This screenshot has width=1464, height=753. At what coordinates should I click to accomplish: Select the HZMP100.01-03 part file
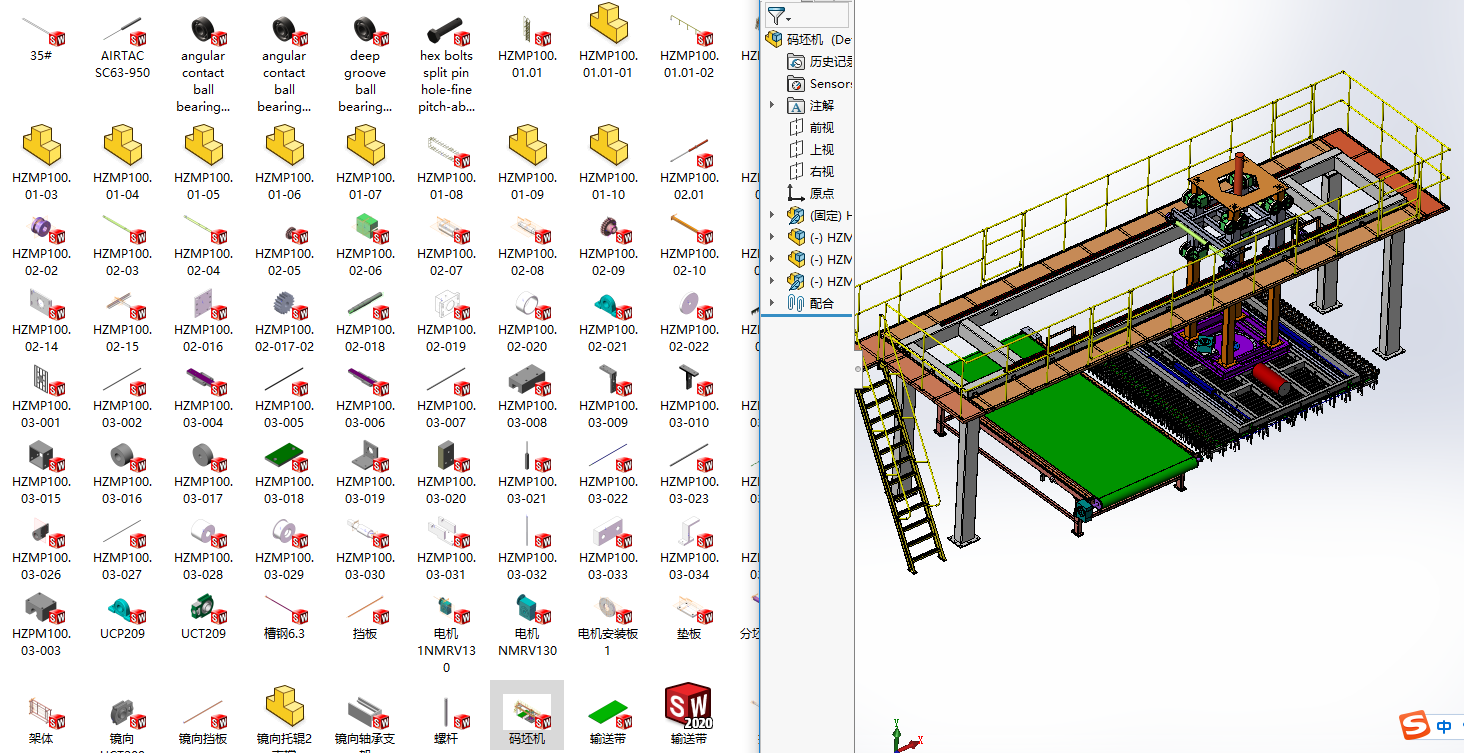click(x=41, y=163)
